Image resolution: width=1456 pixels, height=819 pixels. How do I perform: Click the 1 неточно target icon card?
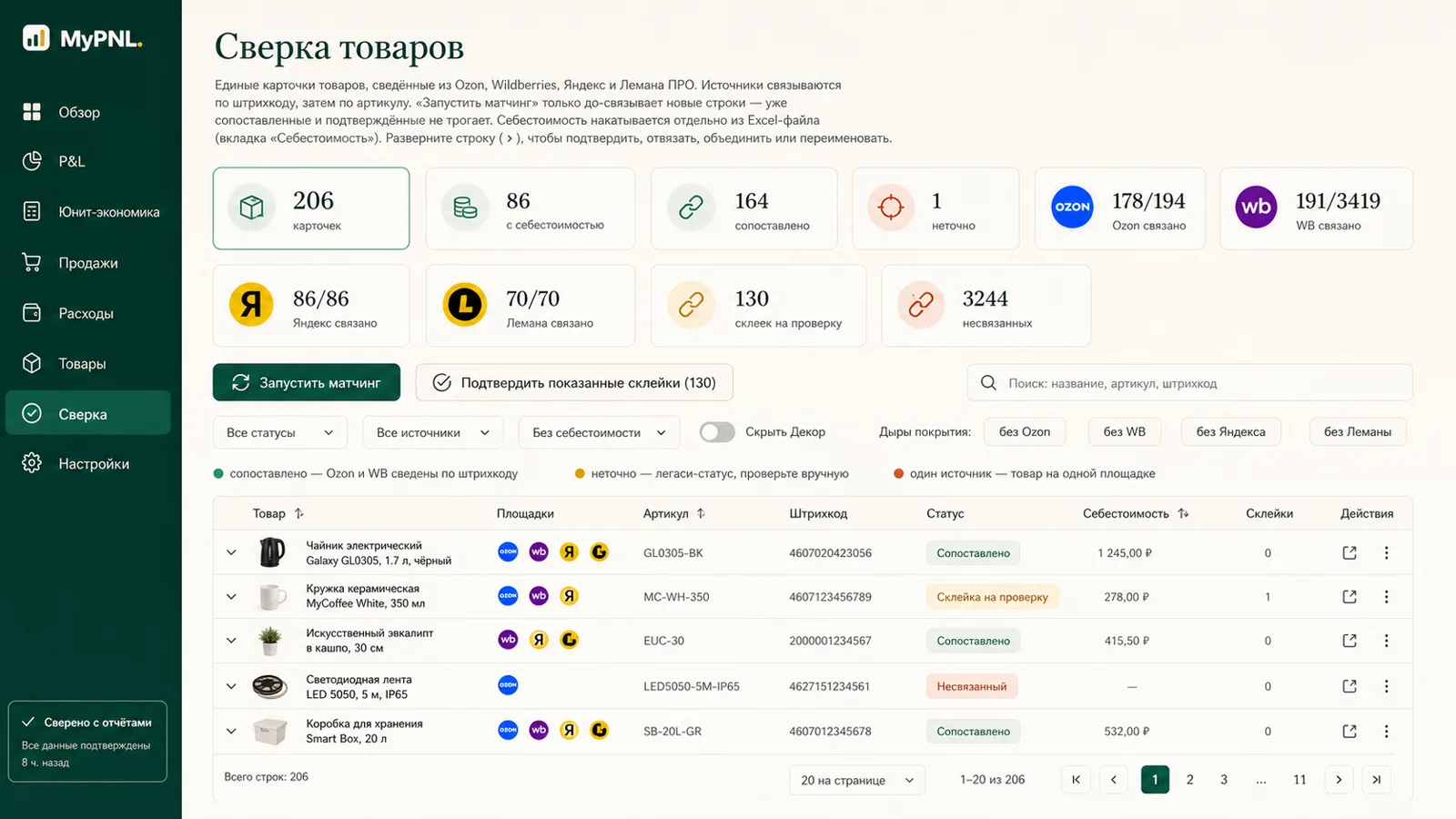click(935, 208)
